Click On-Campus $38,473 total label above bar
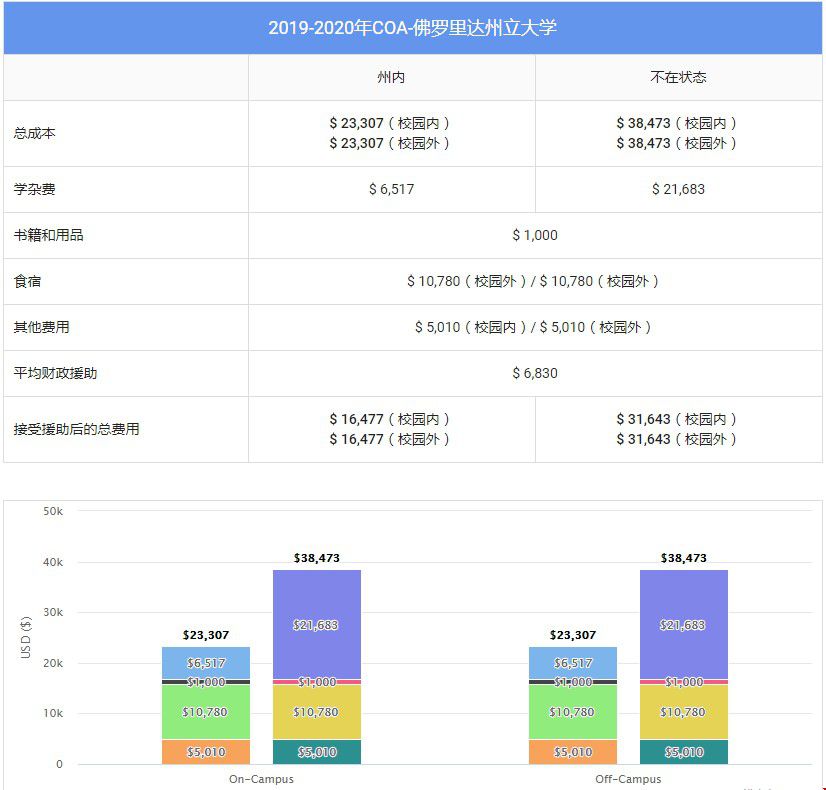 pos(317,558)
